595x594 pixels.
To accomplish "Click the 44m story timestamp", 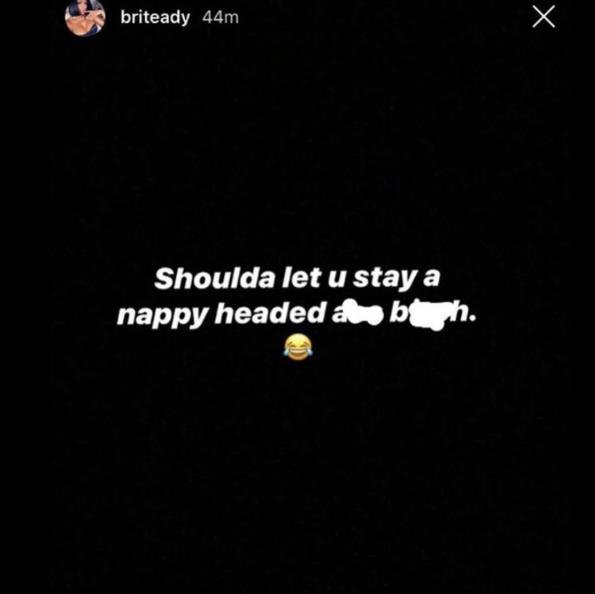I will (220, 17).
